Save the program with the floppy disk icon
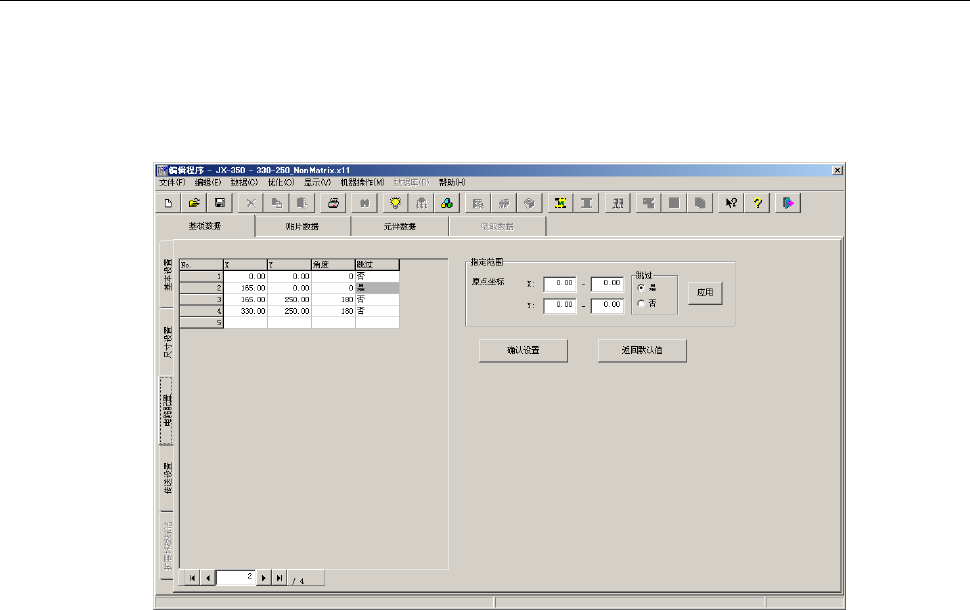This screenshot has width=970, height=610. point(220,203)
